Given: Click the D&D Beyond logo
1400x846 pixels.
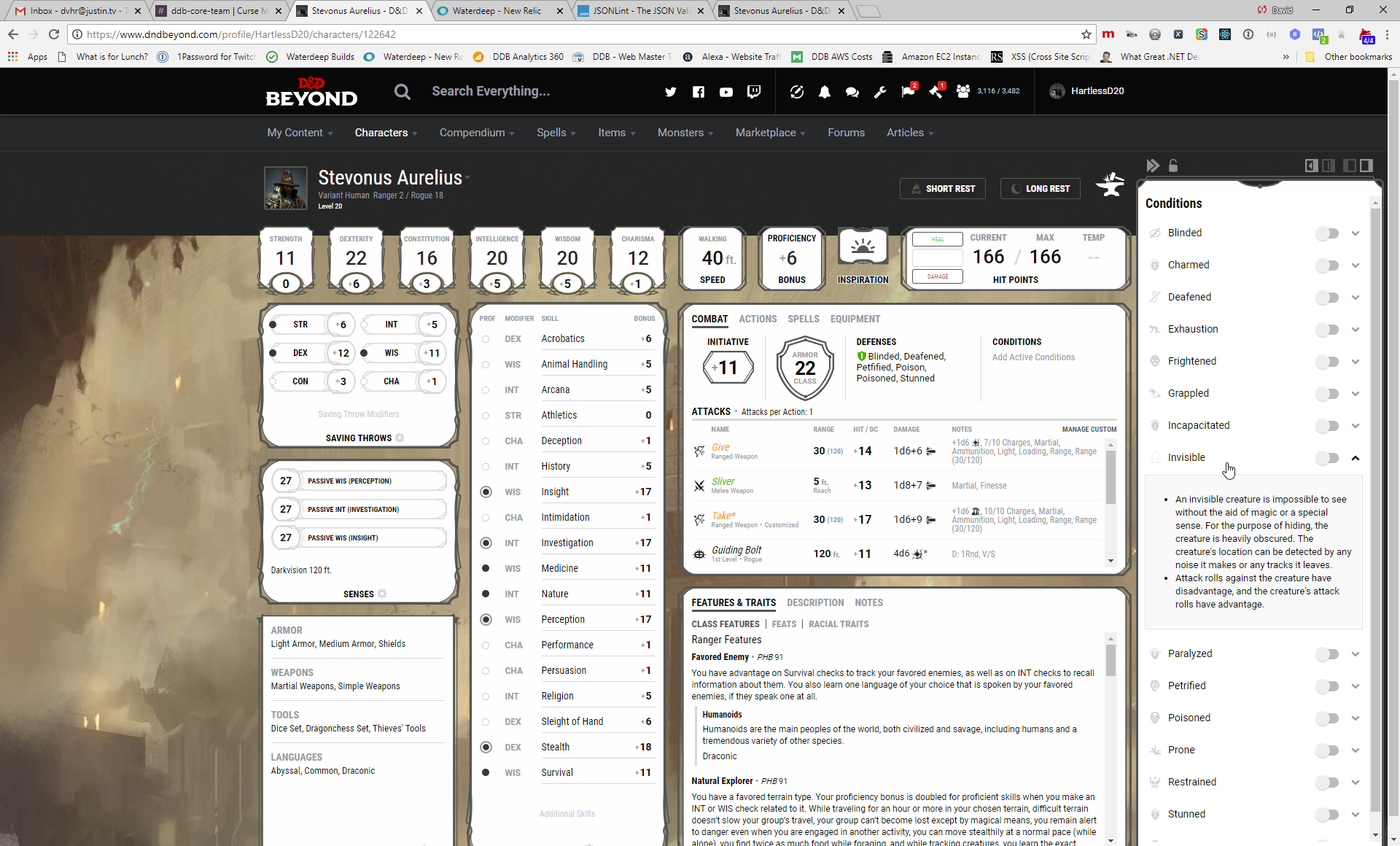Looking at the screenshot, I should click(x=311, y=91).
